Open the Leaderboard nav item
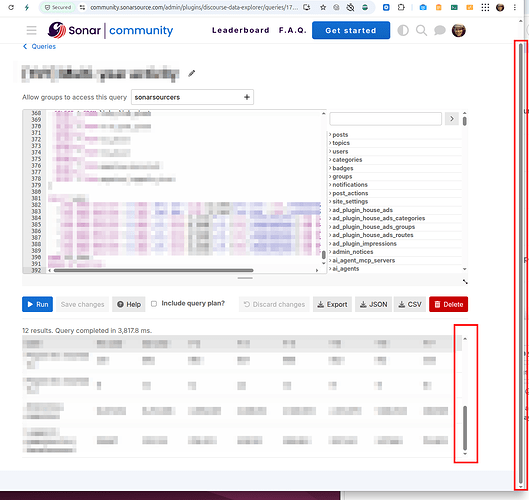Screen dimensions: 529x500 tap(241, 30)
